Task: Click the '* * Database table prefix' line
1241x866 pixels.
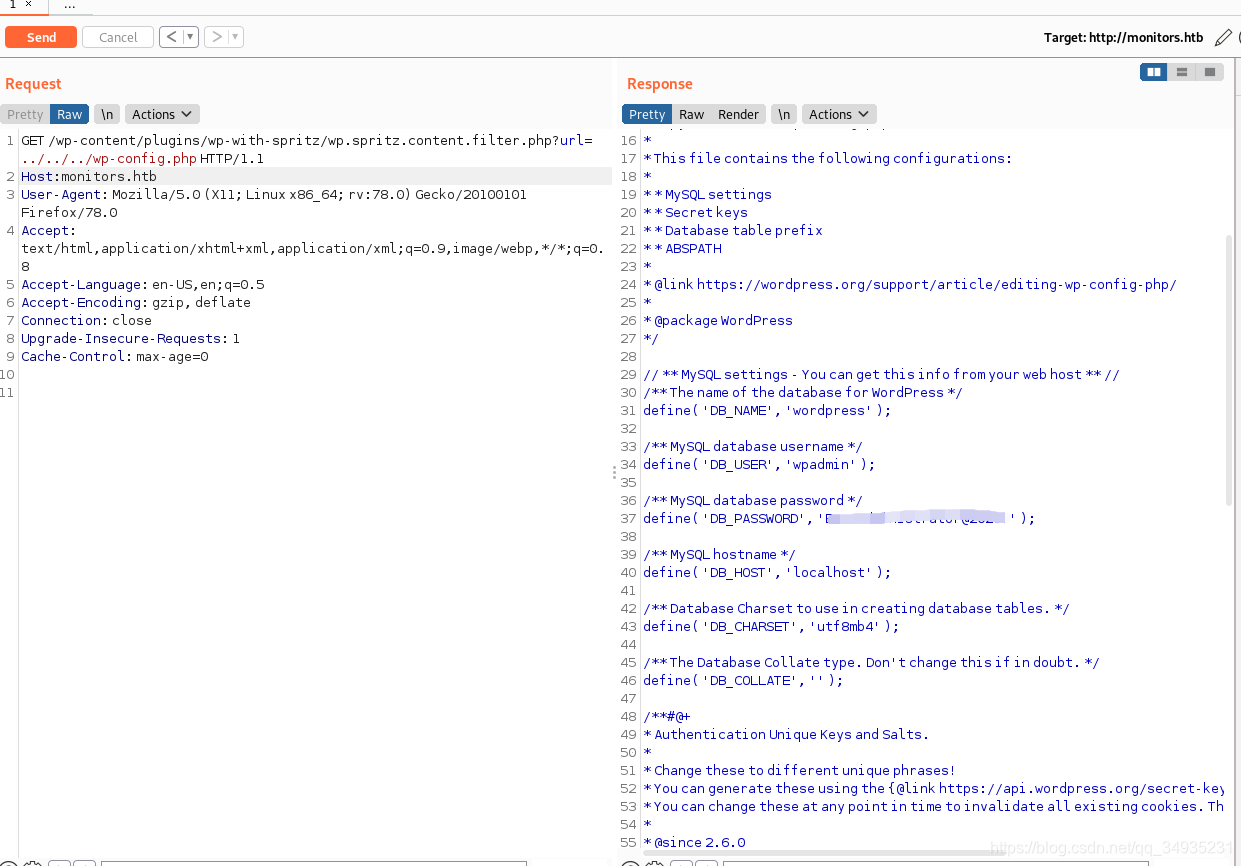Action: (x=733, y=231)
